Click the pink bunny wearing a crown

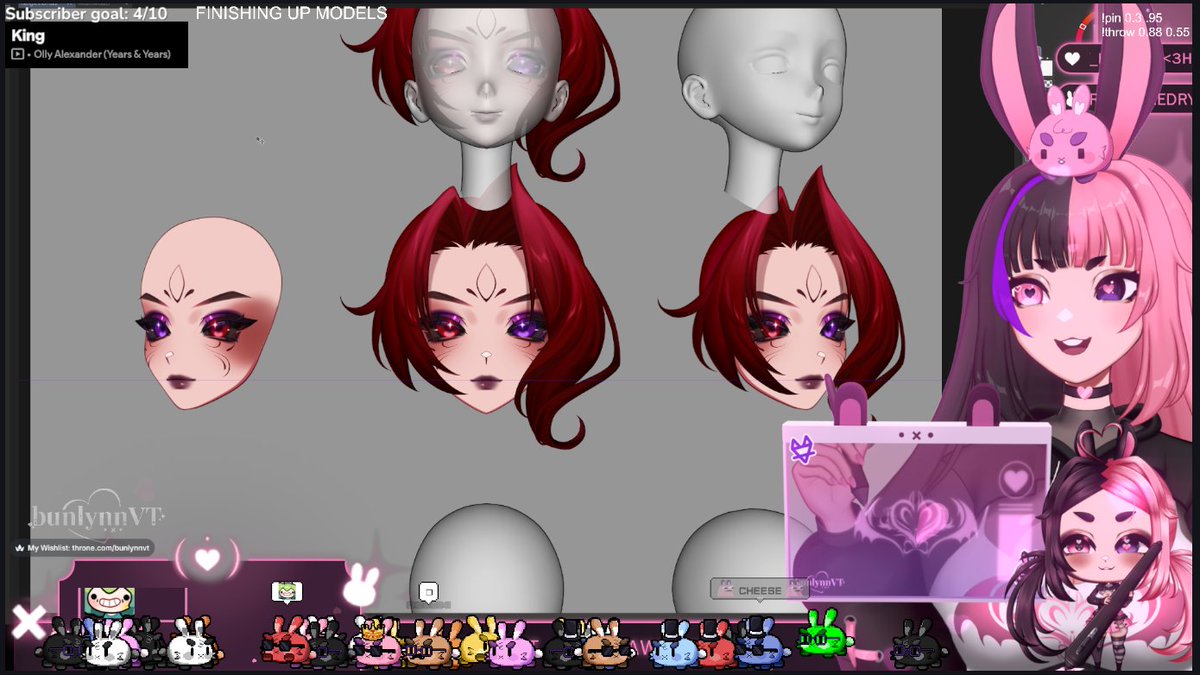click(376, 641)
